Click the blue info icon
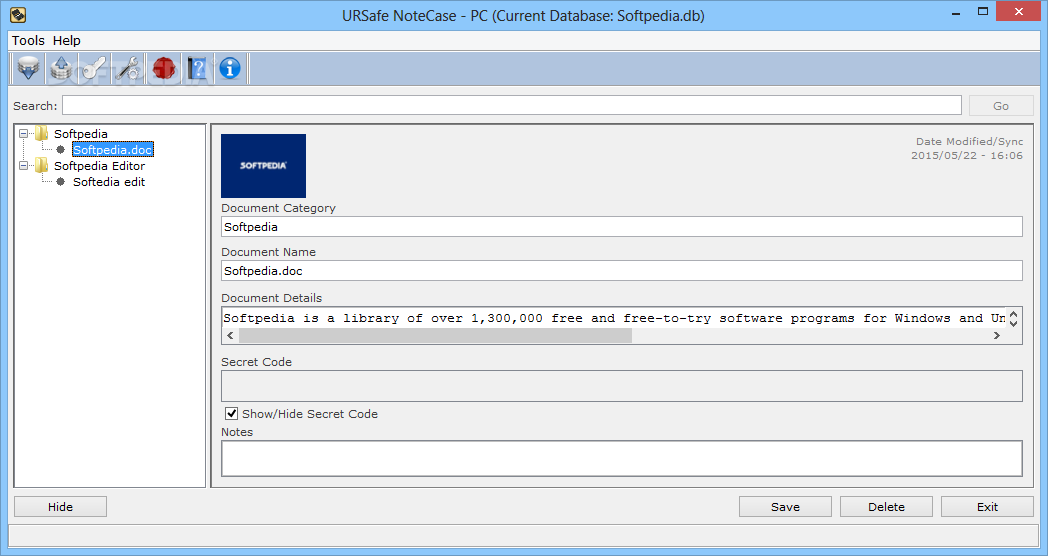Screen dimensions: 1048x556 230,68
